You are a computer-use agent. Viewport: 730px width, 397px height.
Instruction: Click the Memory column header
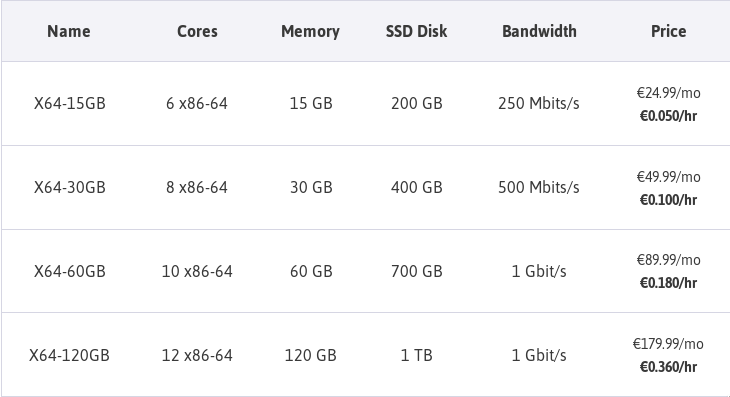coord(310,31)
